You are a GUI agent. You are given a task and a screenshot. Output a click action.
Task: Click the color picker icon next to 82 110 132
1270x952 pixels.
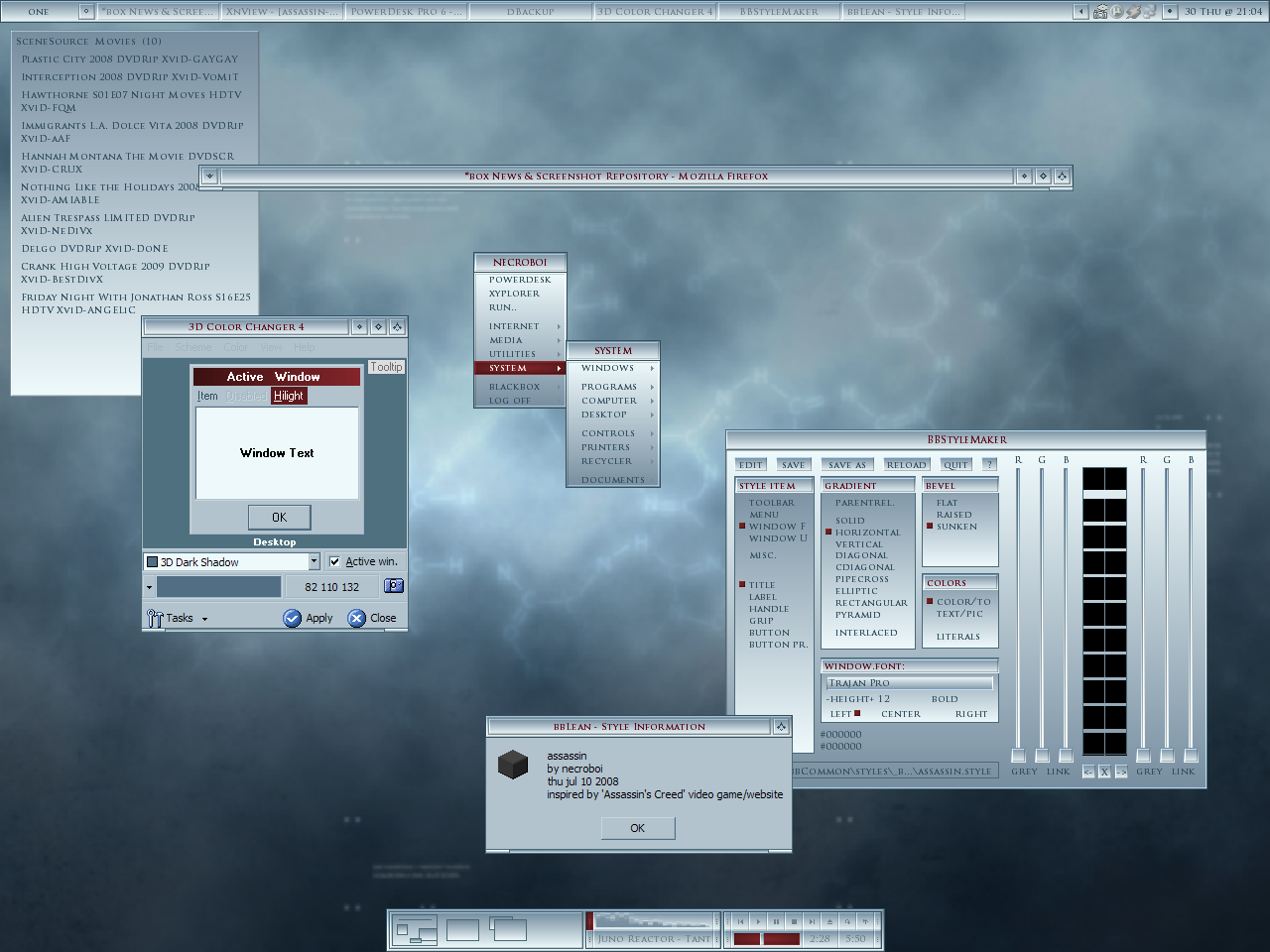pos(394,586)
